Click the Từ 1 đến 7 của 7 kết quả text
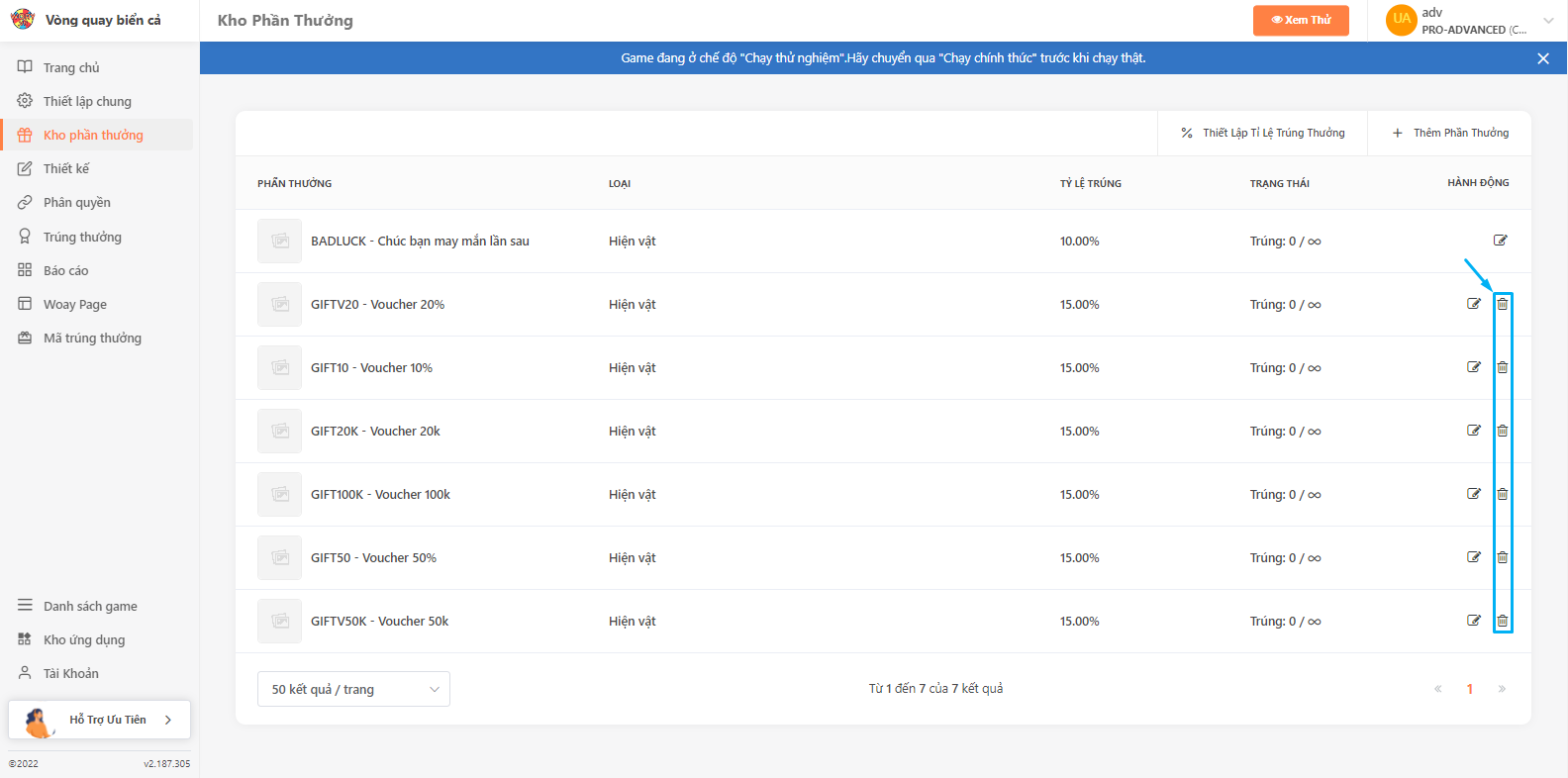The image size is (1568, 778). point(935,689)
